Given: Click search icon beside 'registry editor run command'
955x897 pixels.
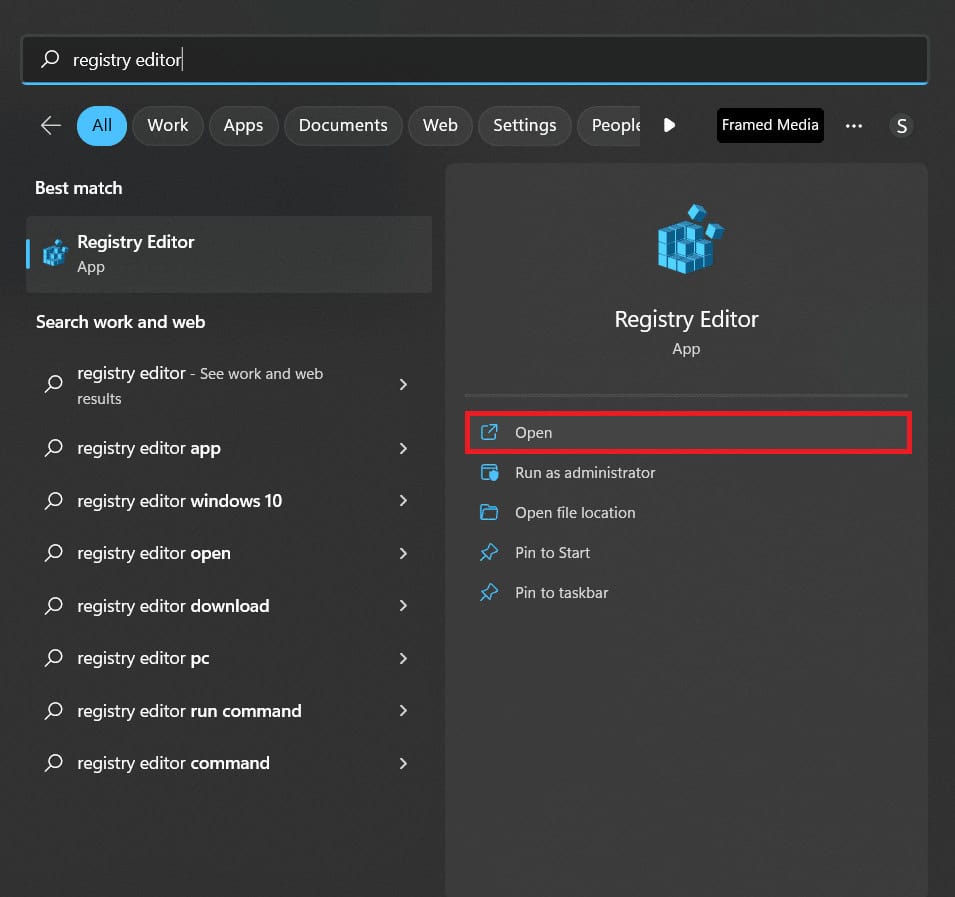Looking at the screenshot, I should coord(54,711).
